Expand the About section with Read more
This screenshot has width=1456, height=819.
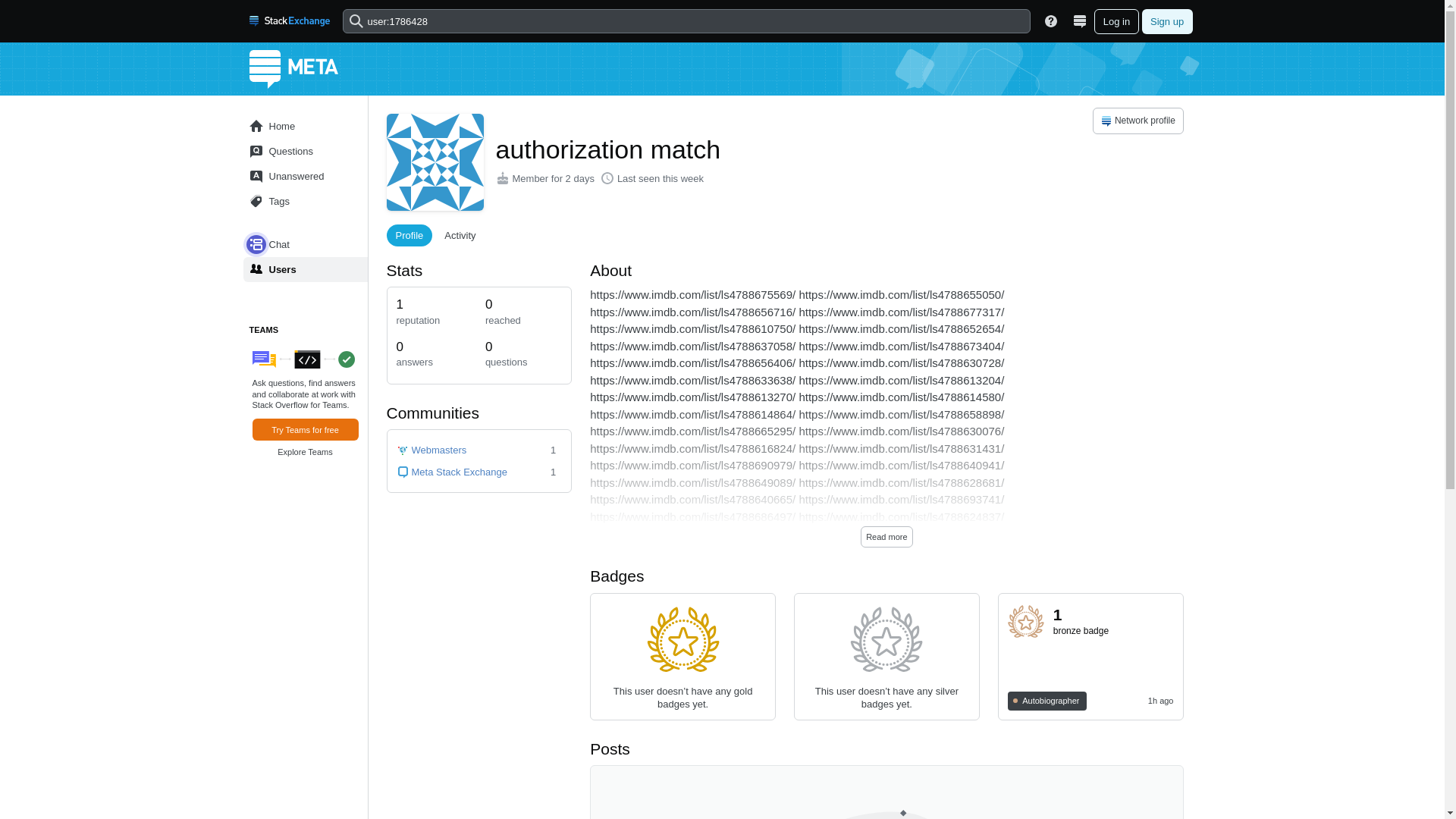[x=886, y=537]
